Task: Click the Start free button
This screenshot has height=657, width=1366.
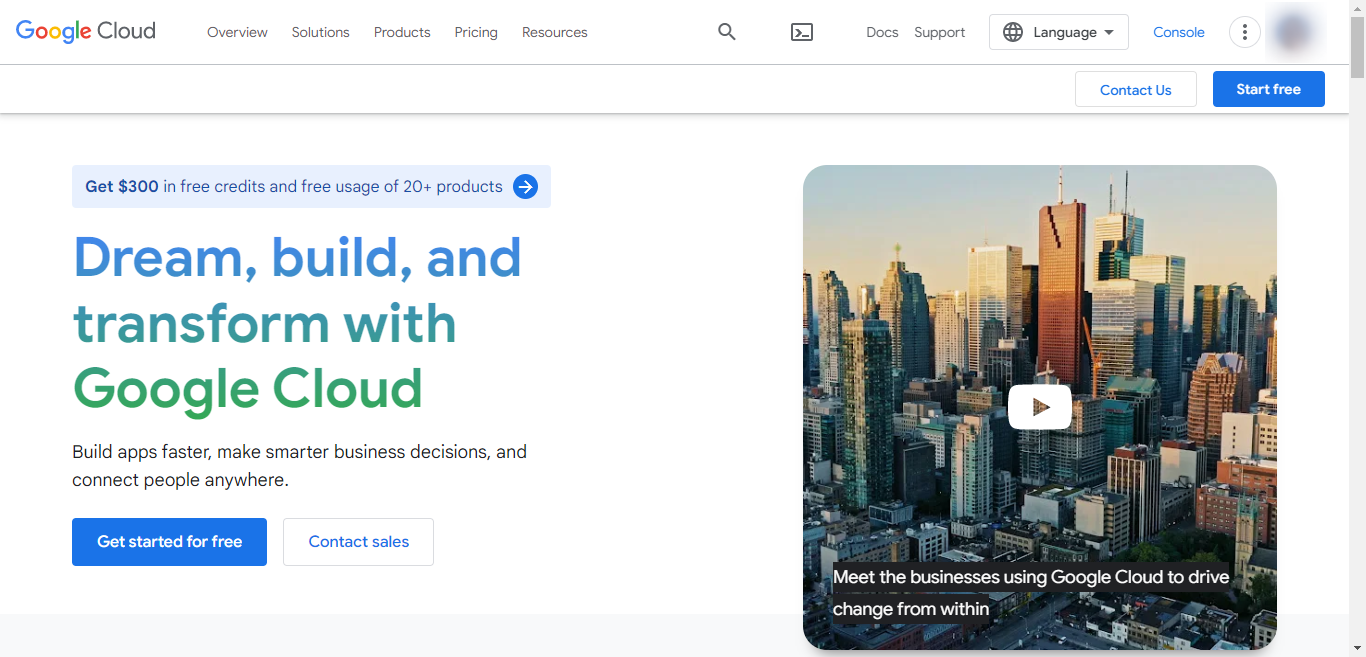Action: pyautogui.click(x=1268, y=89)
